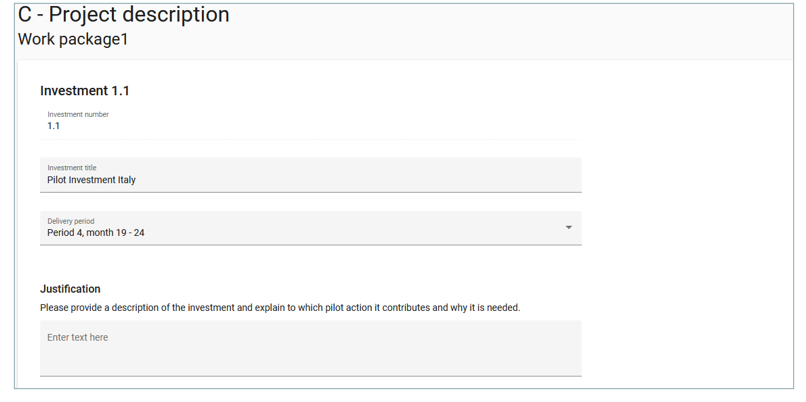Click the 'Investment title' small label
Viewport: 806px width, 402px height.
click(x=72, y=168)
